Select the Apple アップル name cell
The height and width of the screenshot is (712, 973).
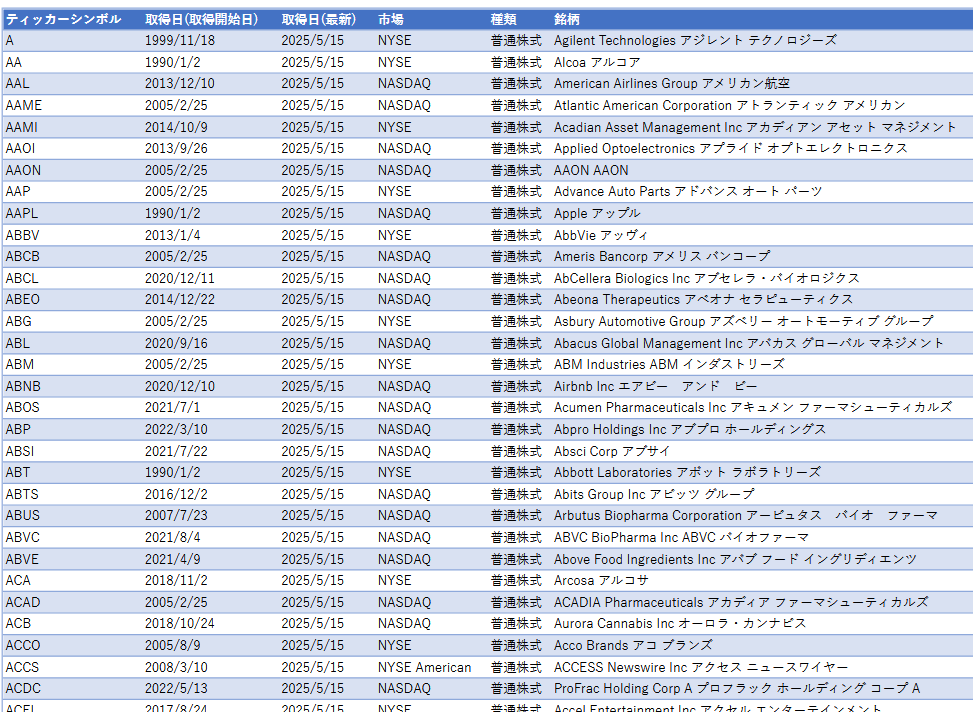click(597, 213)
